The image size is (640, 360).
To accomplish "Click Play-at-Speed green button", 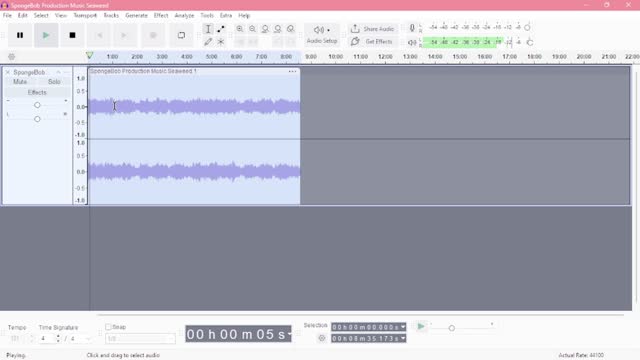I will click(x=420, y=327).
